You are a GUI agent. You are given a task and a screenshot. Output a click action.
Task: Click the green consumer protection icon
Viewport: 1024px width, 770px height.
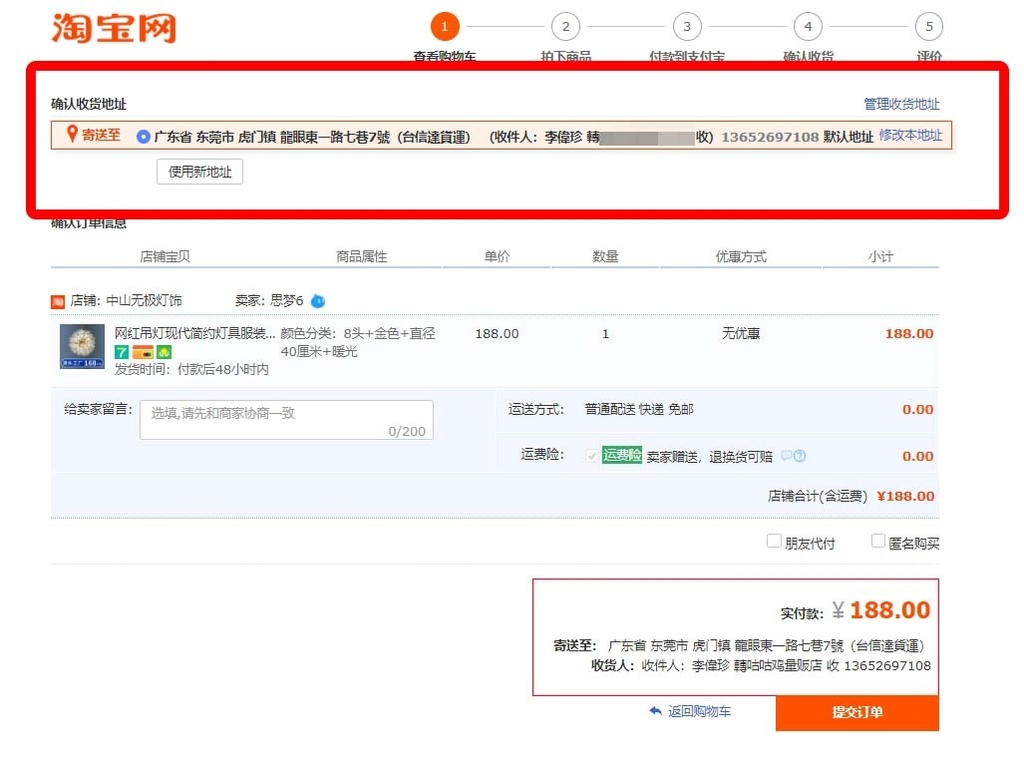[x=163, y=352]
